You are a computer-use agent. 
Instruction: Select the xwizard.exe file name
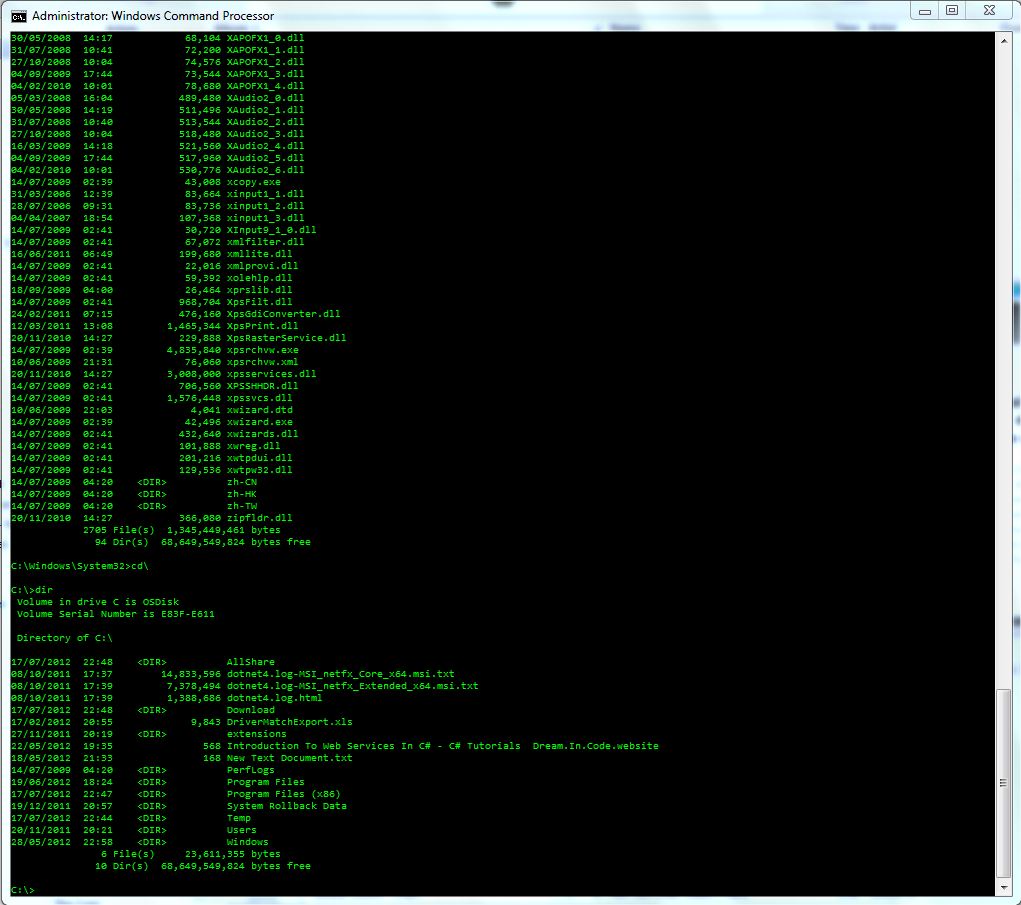pyautogui.click(x=259, y=423)
